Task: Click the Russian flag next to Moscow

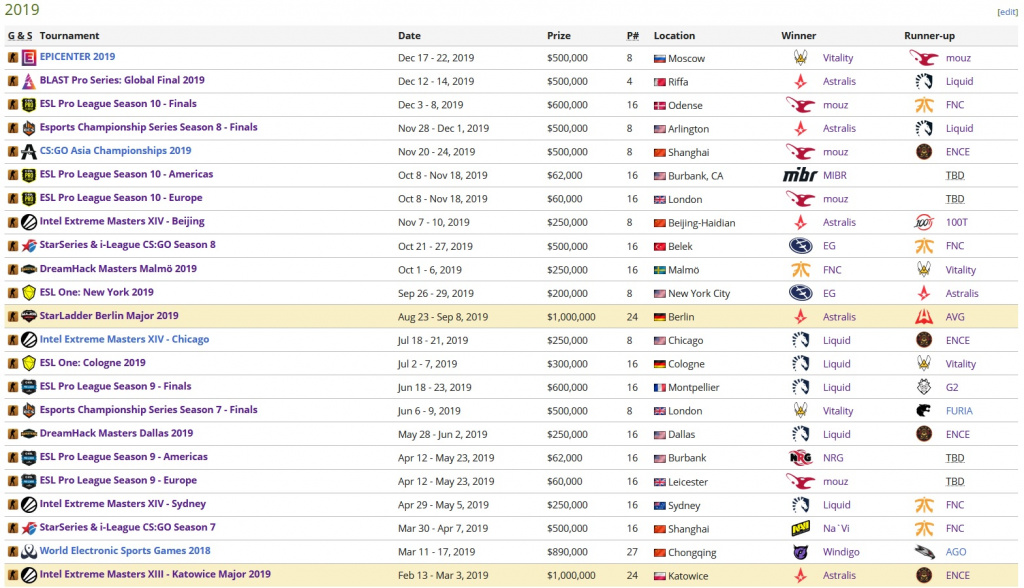Action: (660, 59)
